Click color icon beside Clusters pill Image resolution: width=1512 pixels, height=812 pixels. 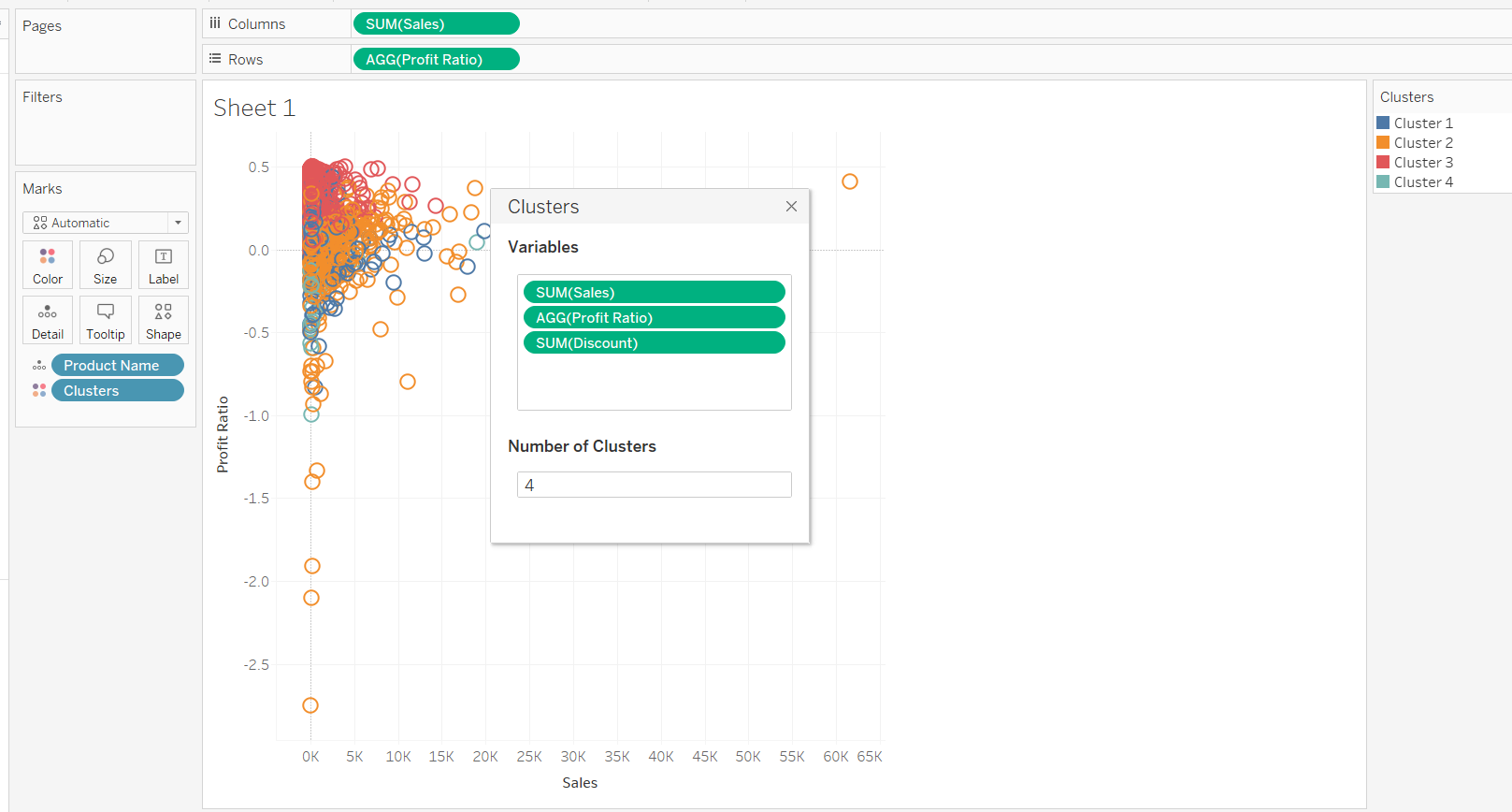click(39, 391)
